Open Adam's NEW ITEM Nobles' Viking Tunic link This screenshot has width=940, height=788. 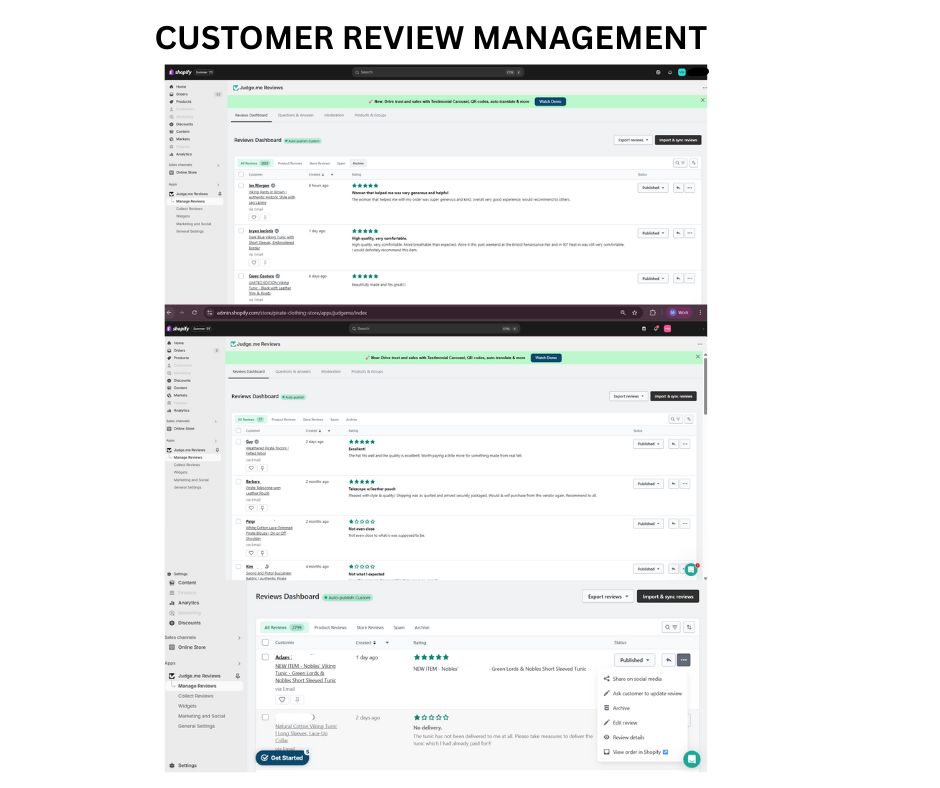click(305, 673)
